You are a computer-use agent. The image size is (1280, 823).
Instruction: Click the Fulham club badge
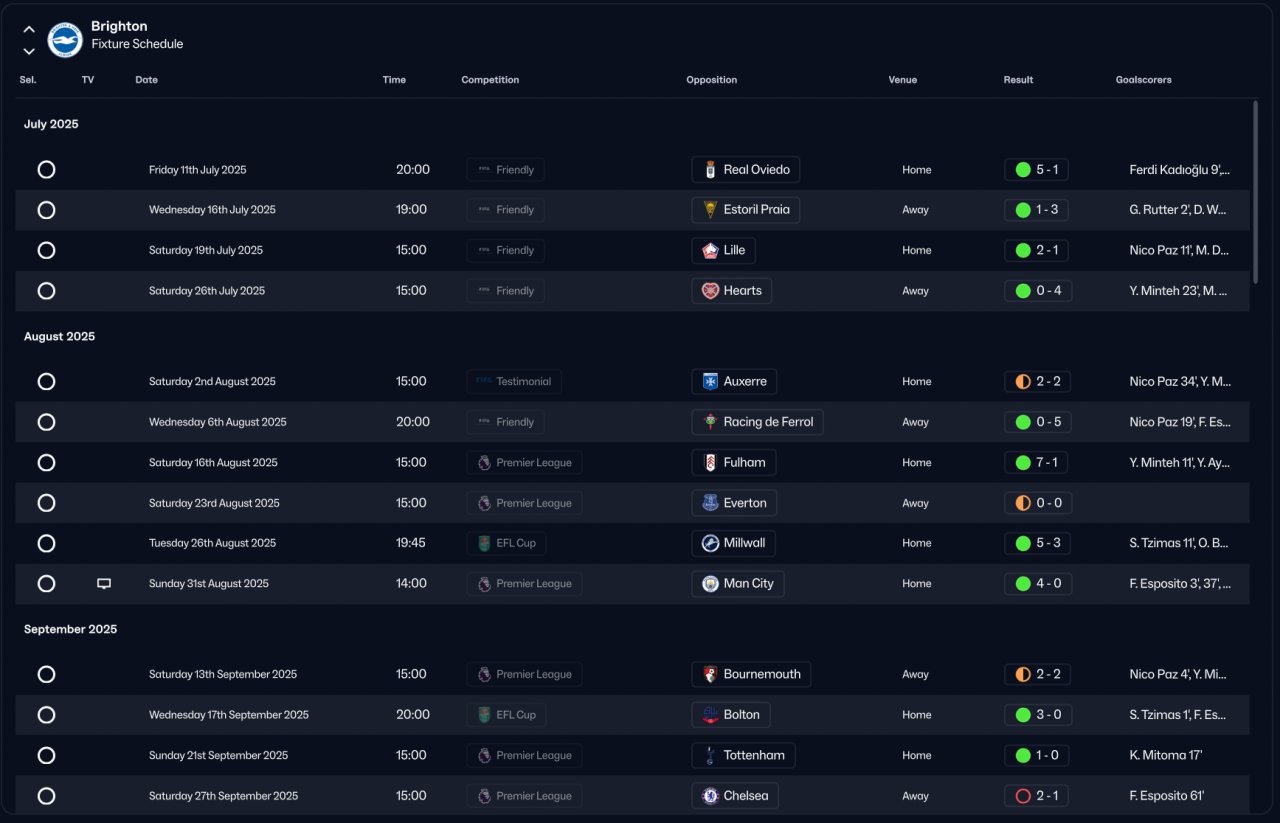[x=710, y=463]
